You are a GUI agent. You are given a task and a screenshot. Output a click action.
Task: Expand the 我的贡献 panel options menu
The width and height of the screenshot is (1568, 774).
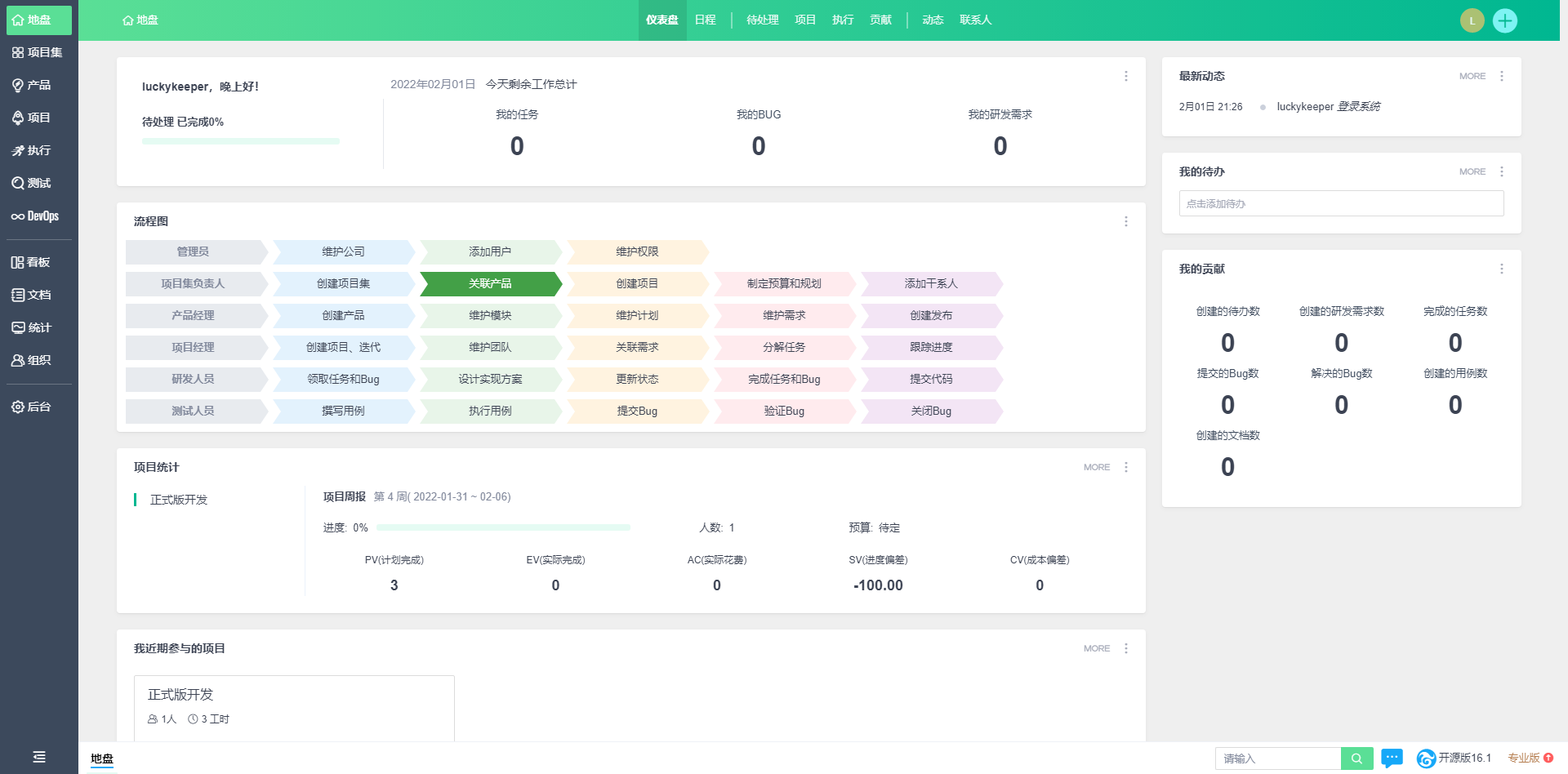pos(1501,269)
